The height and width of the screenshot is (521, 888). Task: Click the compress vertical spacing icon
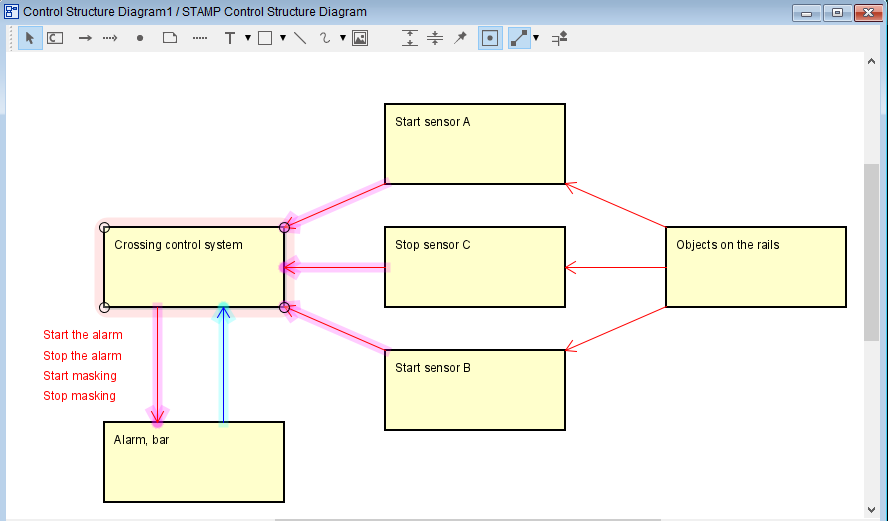(x=435, y=38)
